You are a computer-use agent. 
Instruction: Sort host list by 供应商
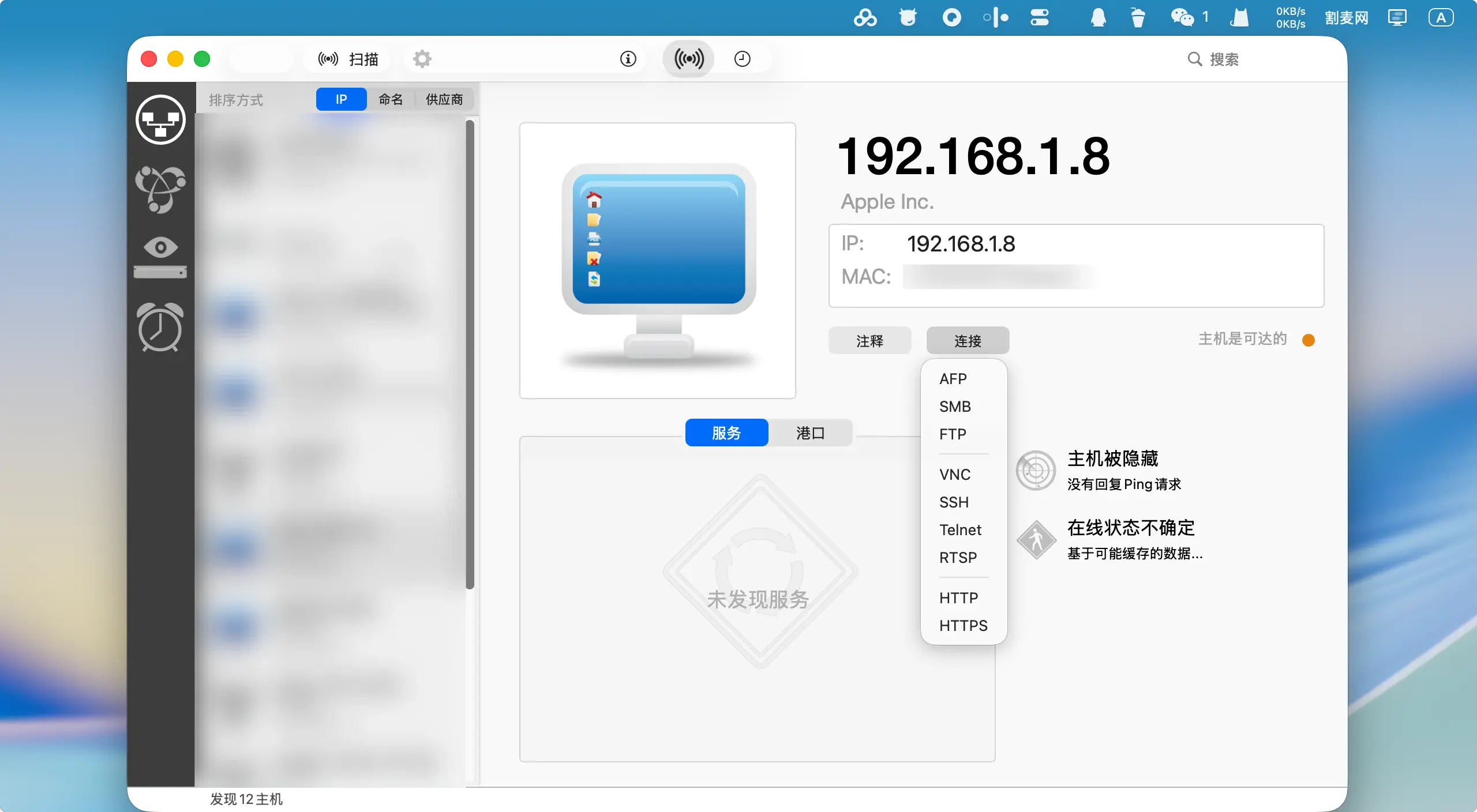point(444,99)
